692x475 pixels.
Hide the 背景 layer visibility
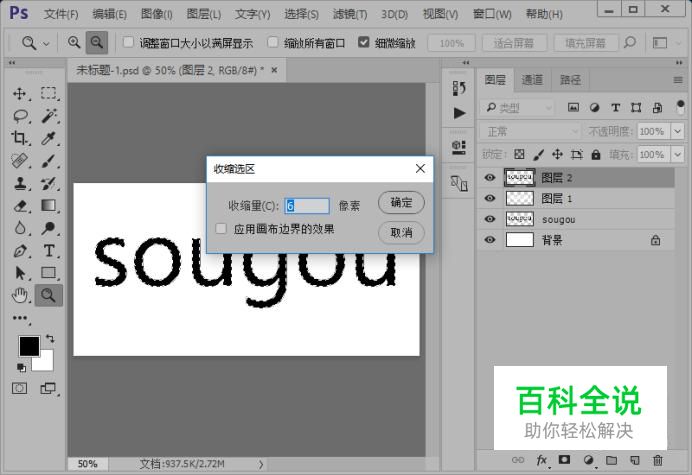[x=490, y=240]
